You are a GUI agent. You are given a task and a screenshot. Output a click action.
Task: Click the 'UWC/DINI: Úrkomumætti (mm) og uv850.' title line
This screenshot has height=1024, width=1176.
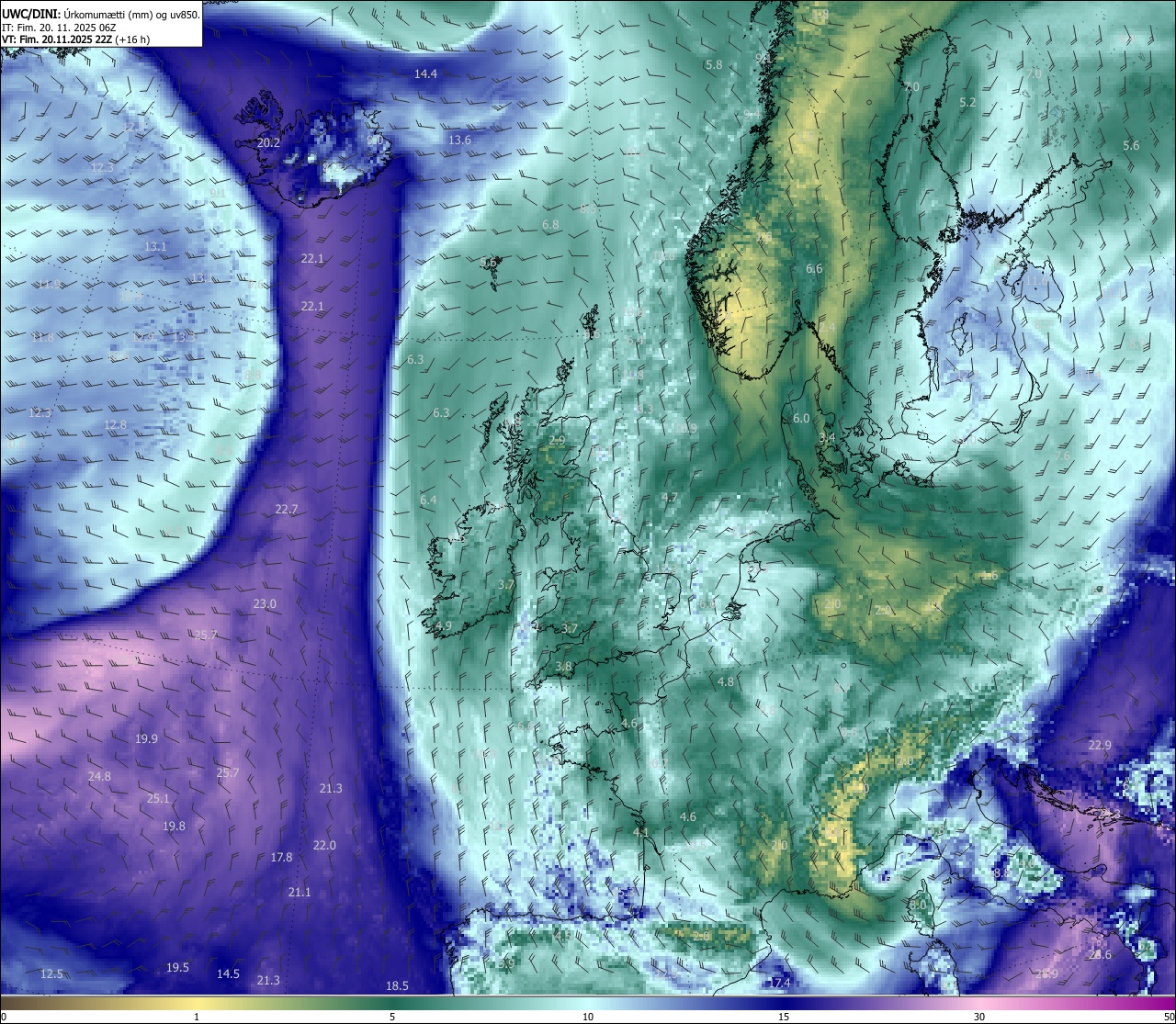click(100, 15)
